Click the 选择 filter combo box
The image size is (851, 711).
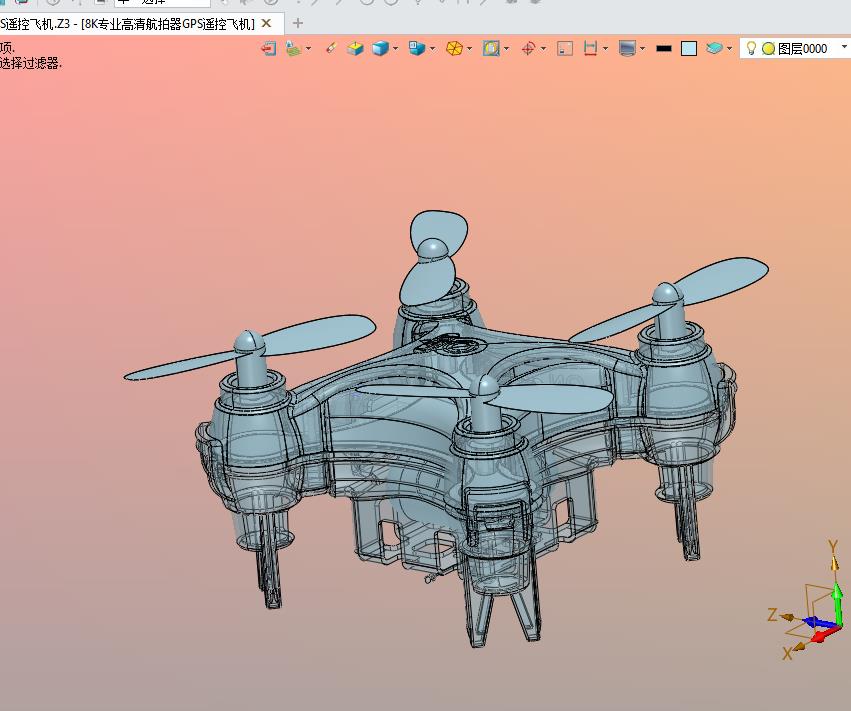pos(162,2)
